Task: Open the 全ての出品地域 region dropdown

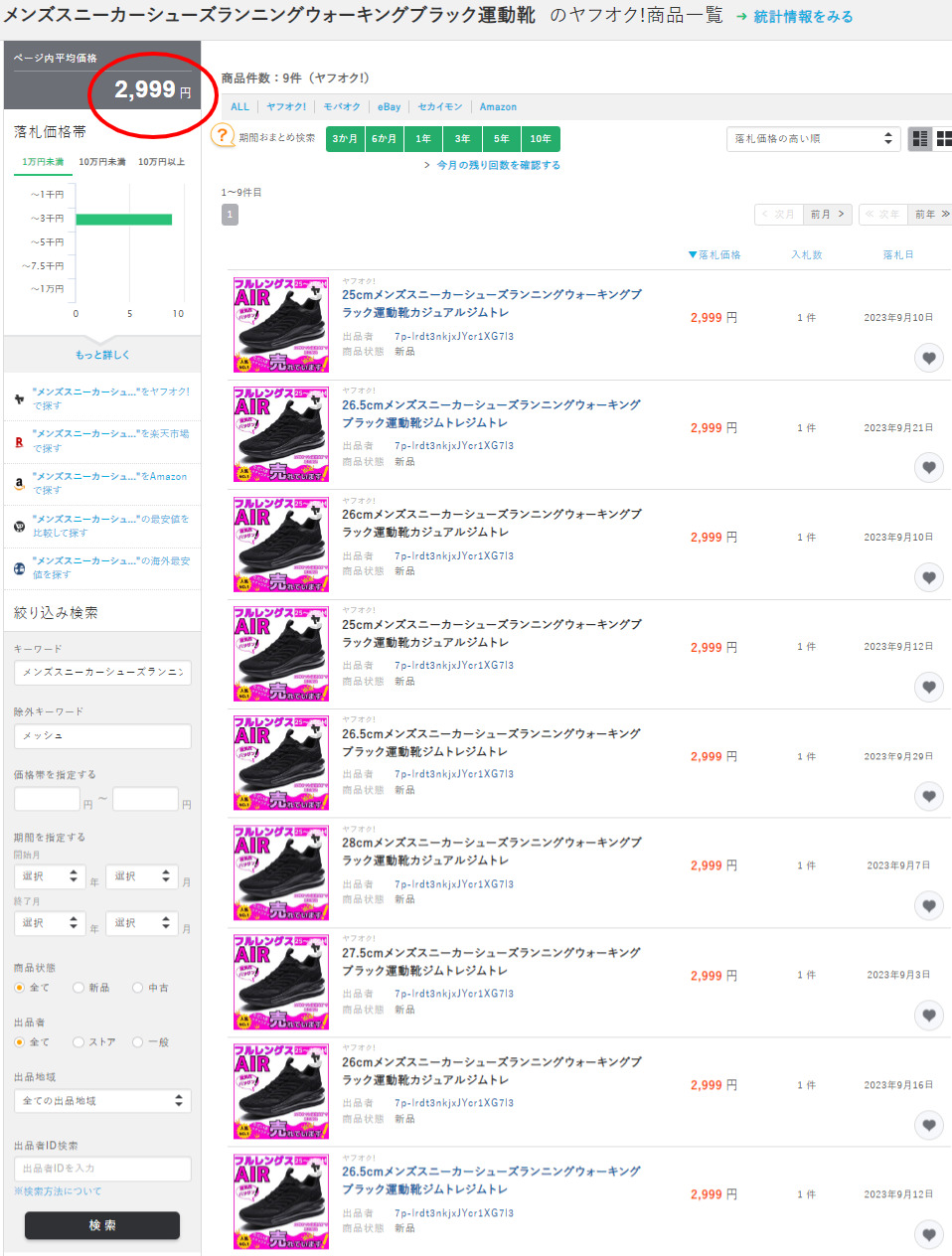Action: coord(102,1101)
